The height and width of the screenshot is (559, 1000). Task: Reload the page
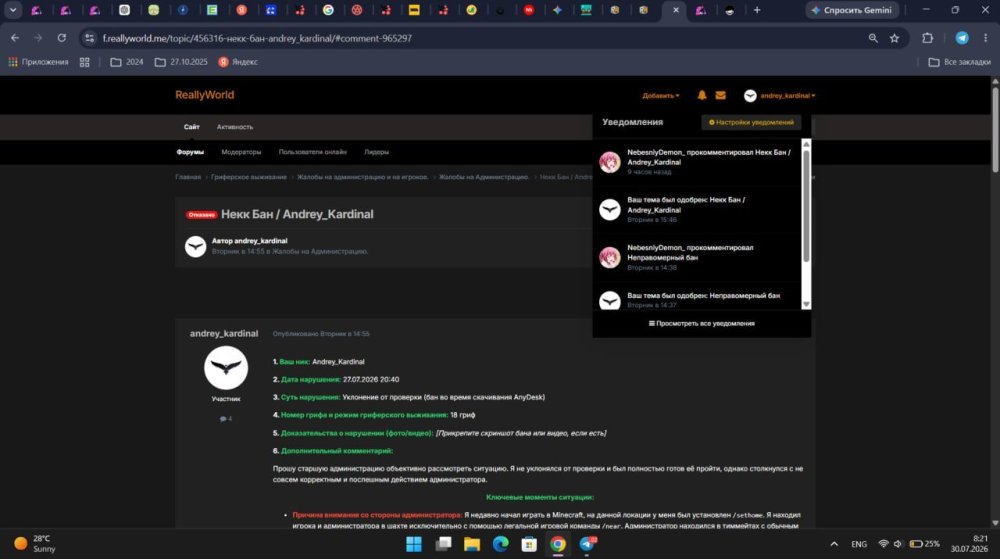coord(61,38)
